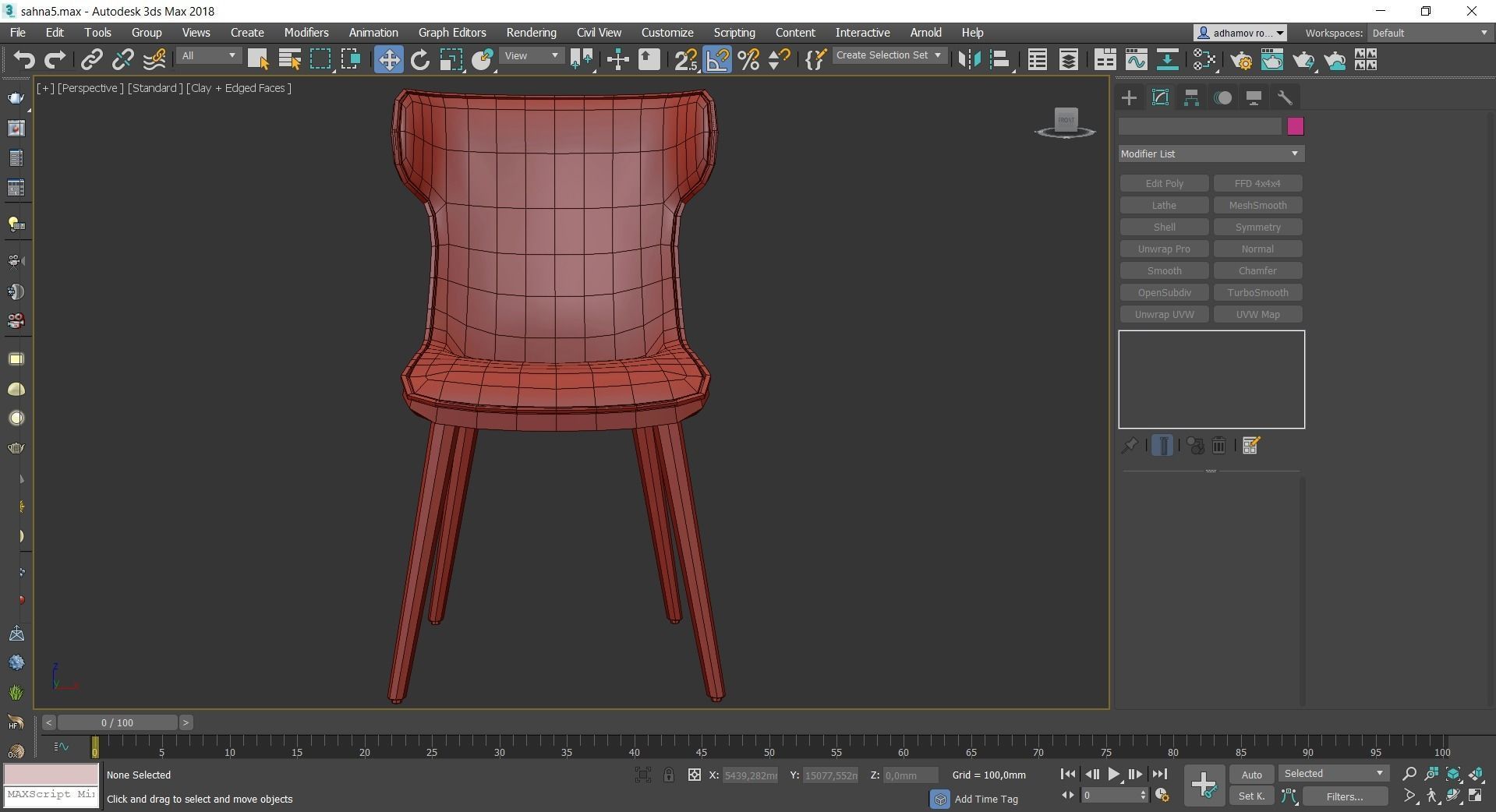Open the Rendering menu
The width and height of the screenshot is (1496, 812).
click(531, 33)
